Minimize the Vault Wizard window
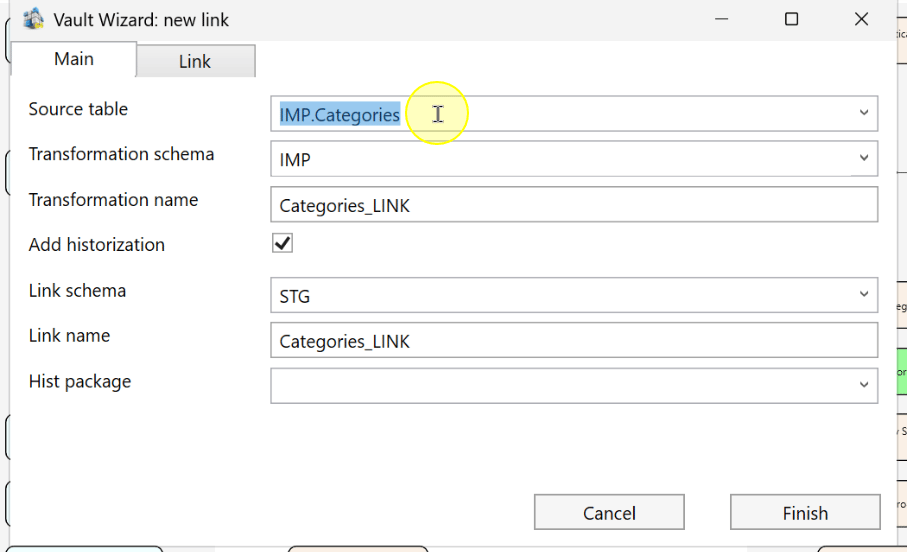 click(721, 19)
